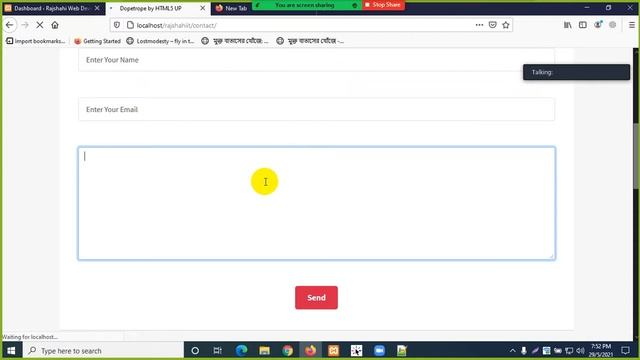Click the Type here to search box

[x=103, y=351]
